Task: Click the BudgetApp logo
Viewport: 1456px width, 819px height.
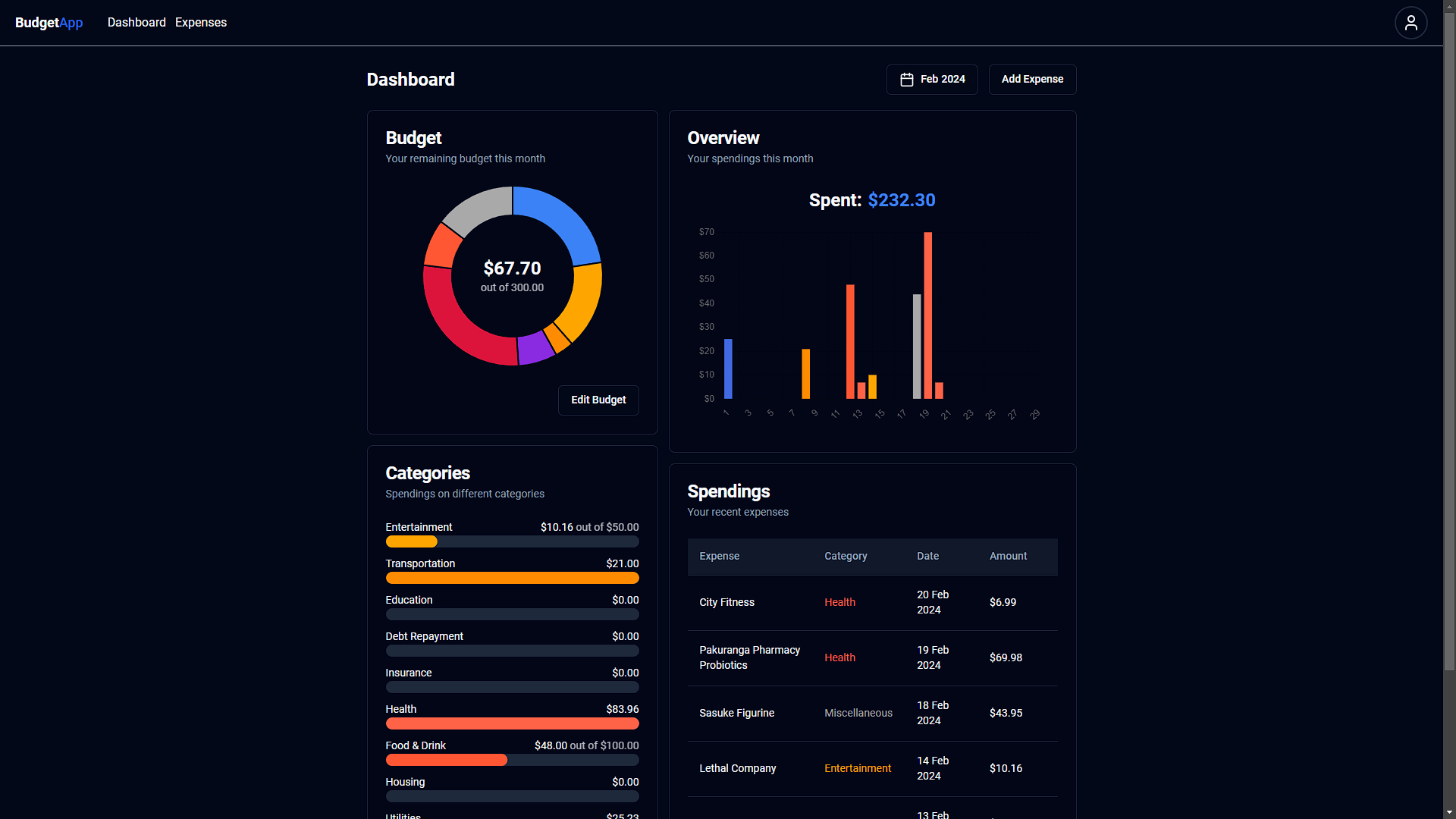Action: pos(49,23)
